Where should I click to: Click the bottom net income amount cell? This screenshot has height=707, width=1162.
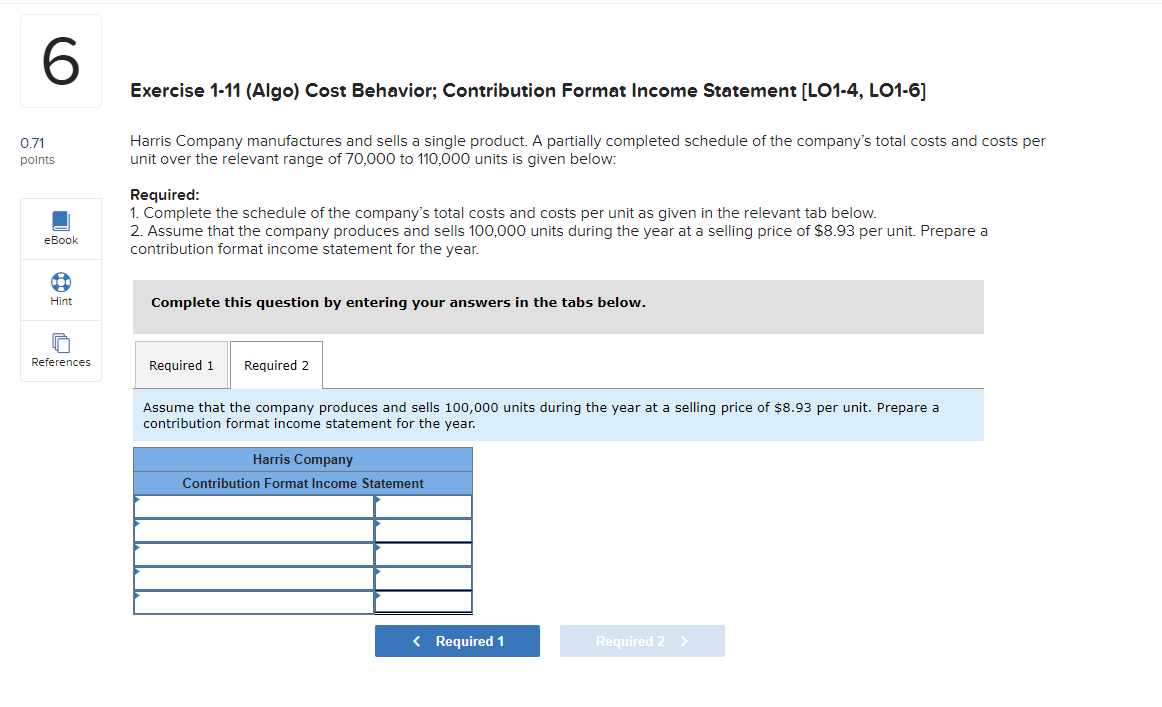point(425,602)
